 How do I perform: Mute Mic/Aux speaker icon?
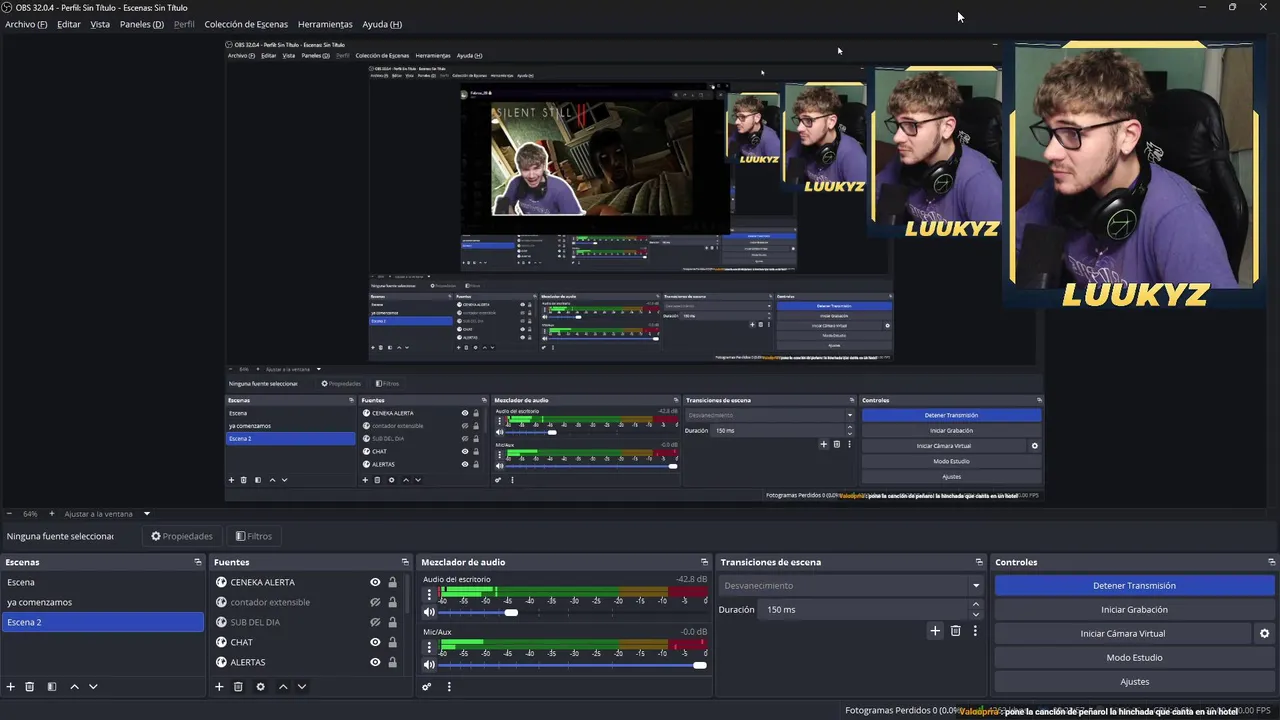click(429, 665)
